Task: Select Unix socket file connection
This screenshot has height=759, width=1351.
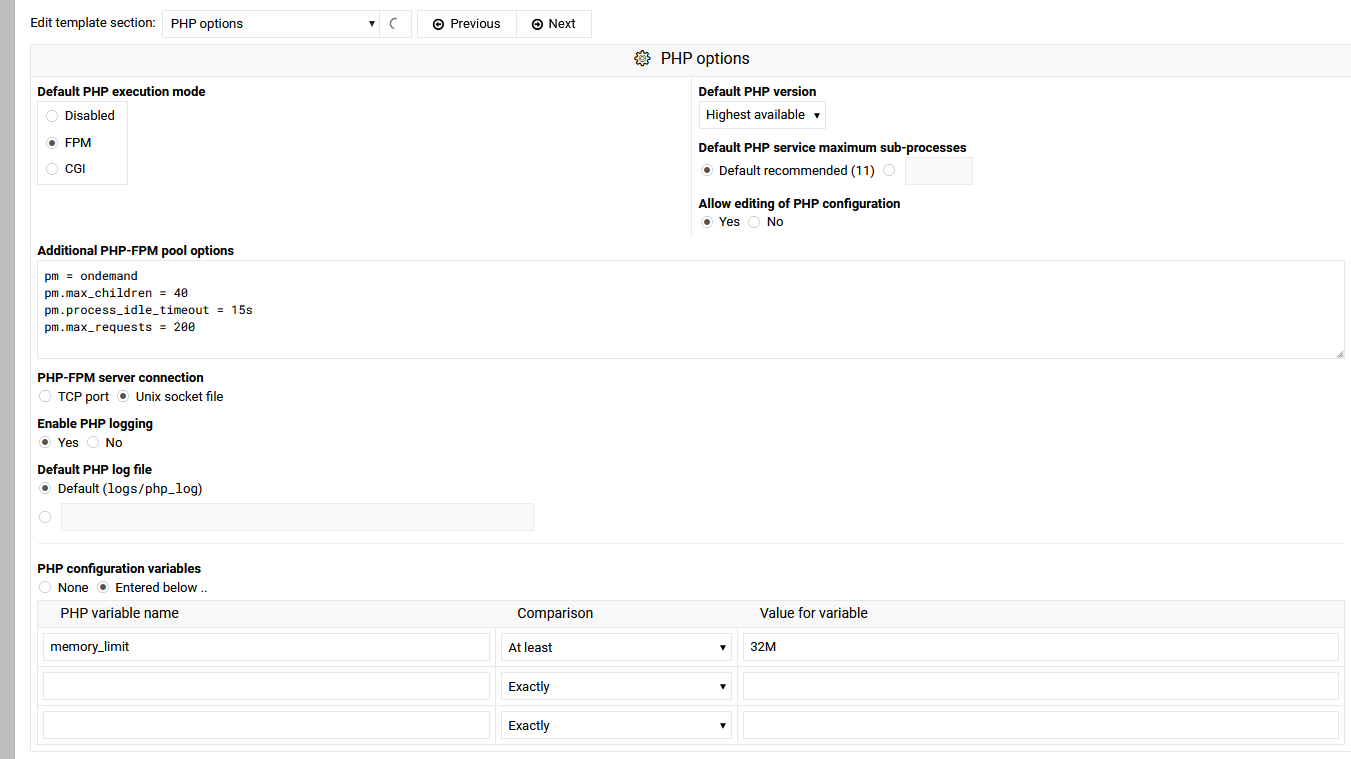Action: [123, 397]
